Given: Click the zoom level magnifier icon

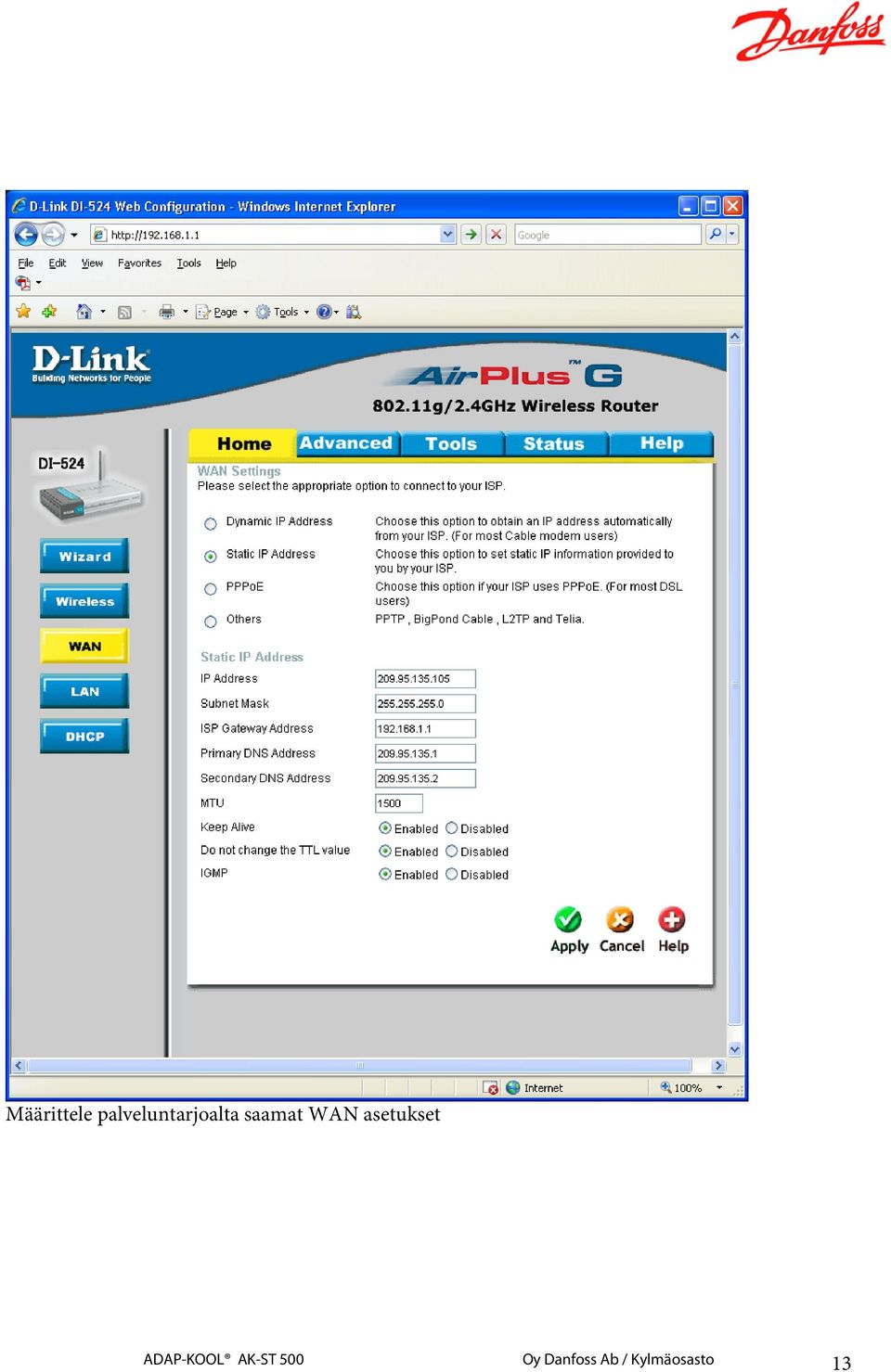Looking at the screenshot, I should (x=665, y=1087).
